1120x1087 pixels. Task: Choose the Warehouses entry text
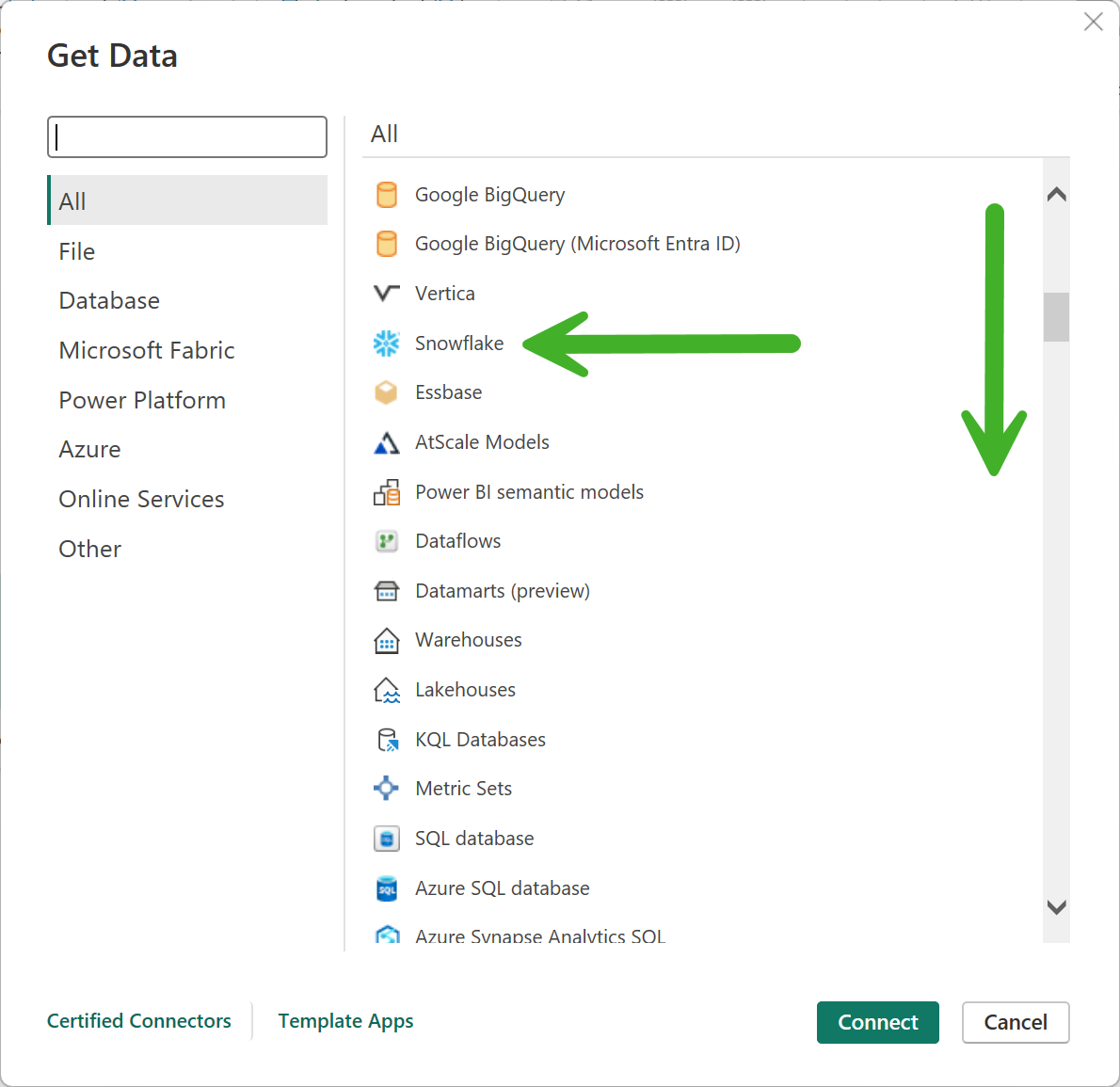point(469,640)
